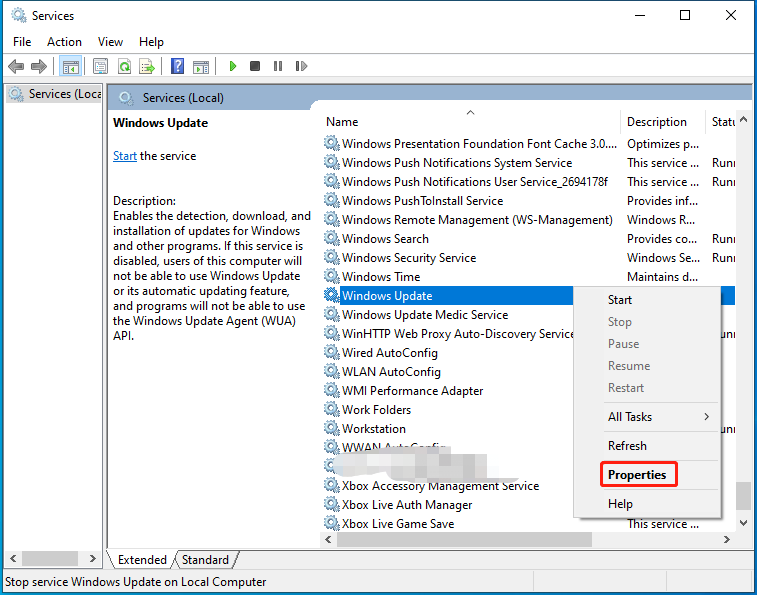This screenshot has height=595, width=757.
Task: Click the Start the service link
Action: click(x=125, y=156)
